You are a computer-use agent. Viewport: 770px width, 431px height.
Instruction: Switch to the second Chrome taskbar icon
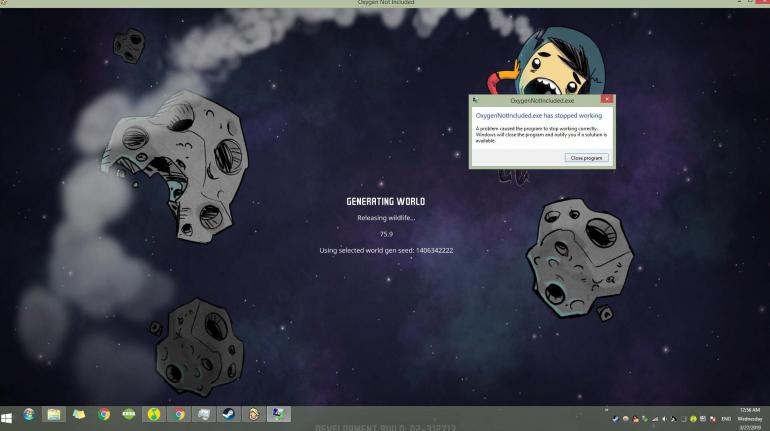(x=179, y=415)
